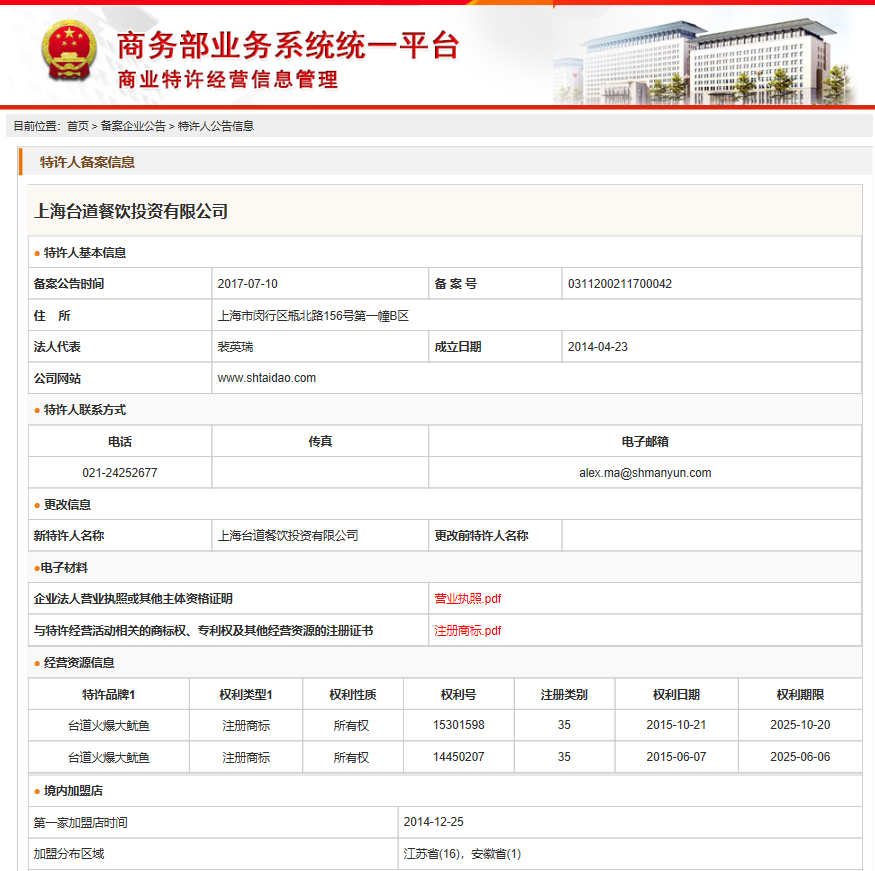Click the 企业法人营业执照或其他主体资格证明 label
The height and width of the screenshot is (871, 875).
[x=133, y=599]
